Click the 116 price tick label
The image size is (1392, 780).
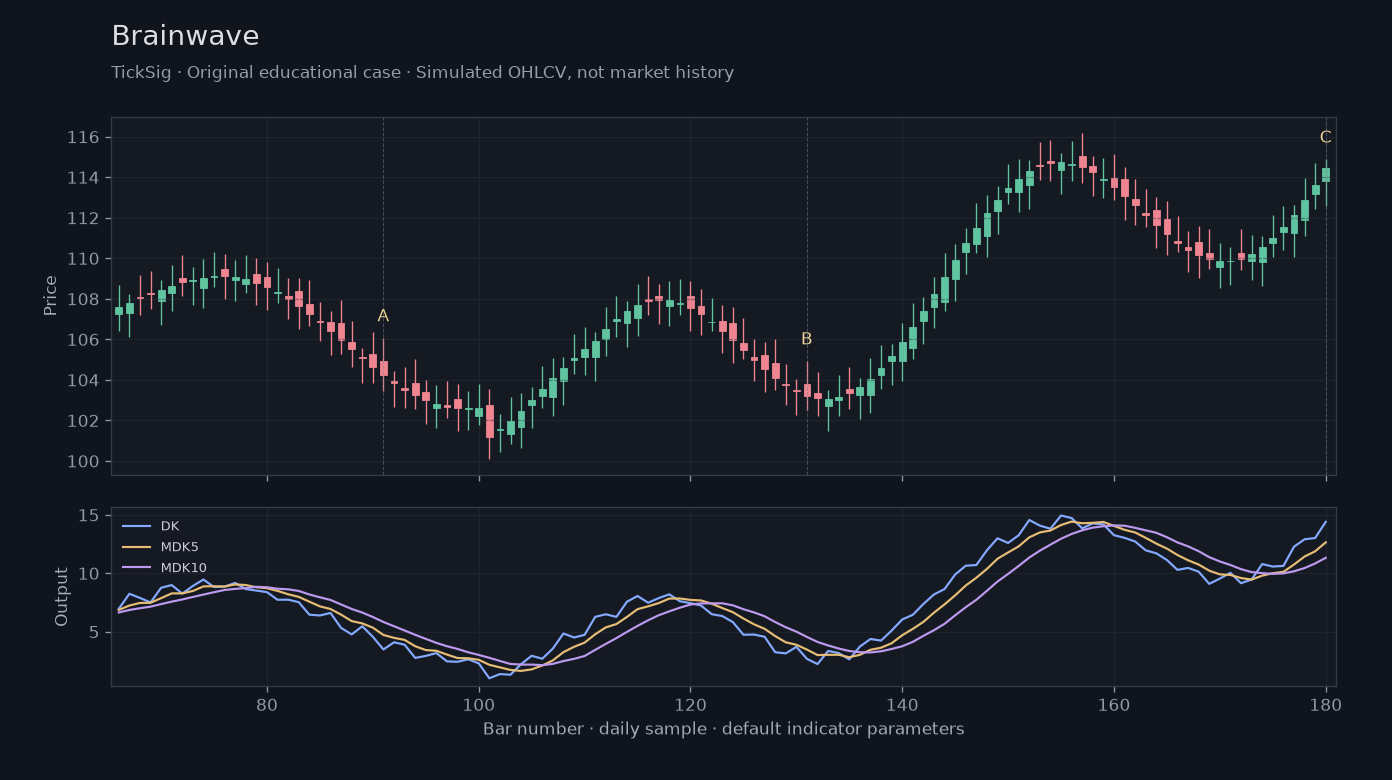tap(83, 137)
